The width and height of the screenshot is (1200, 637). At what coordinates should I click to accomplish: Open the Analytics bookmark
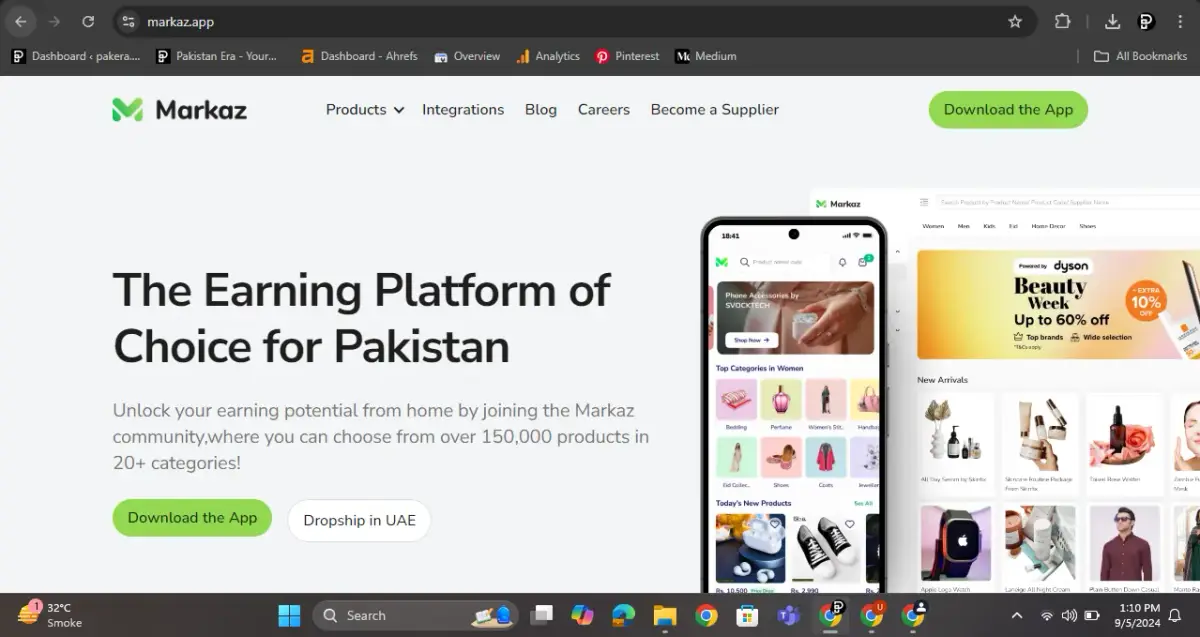pos(548,56)
